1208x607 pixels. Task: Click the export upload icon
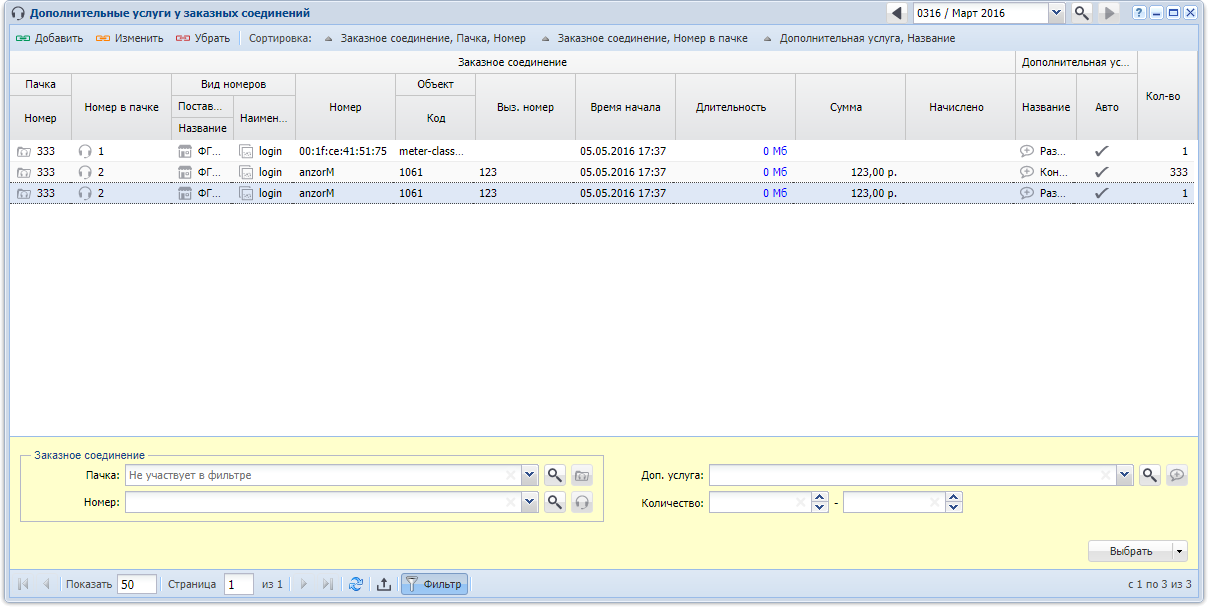[x=383, y=584]
